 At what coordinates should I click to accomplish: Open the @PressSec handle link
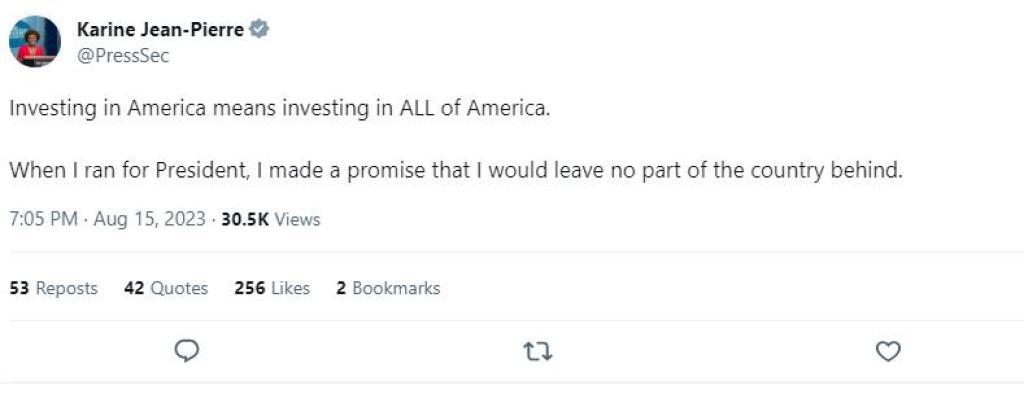tap(123, 56)
